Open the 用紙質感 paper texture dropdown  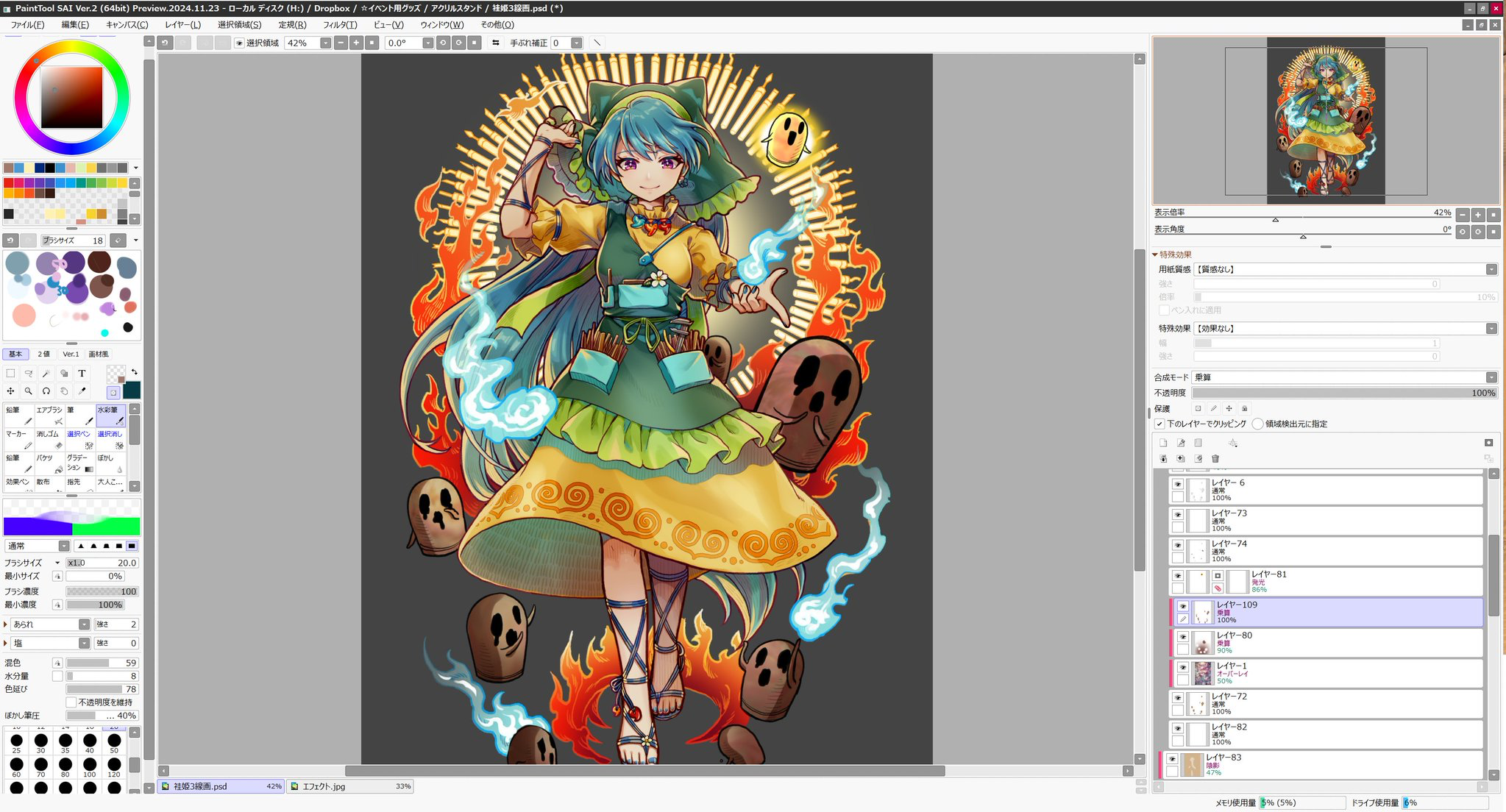coord(1491,269)
